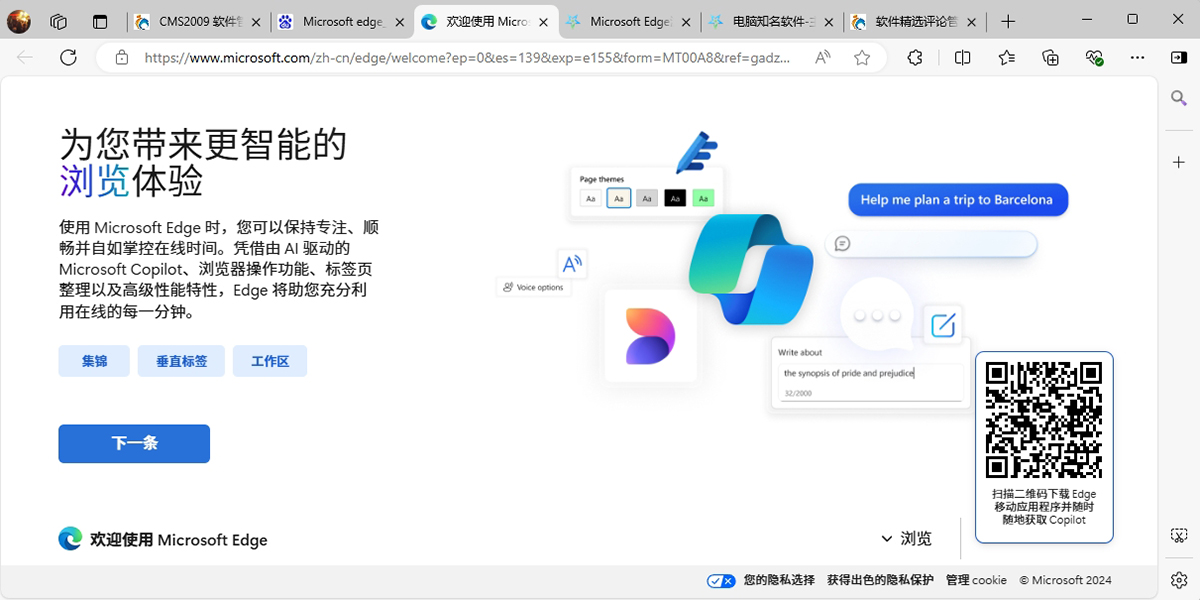The width and height of the screenshot is (1200, 600).
Task: Open 管理 cookie link
Action: coord(976,580)
